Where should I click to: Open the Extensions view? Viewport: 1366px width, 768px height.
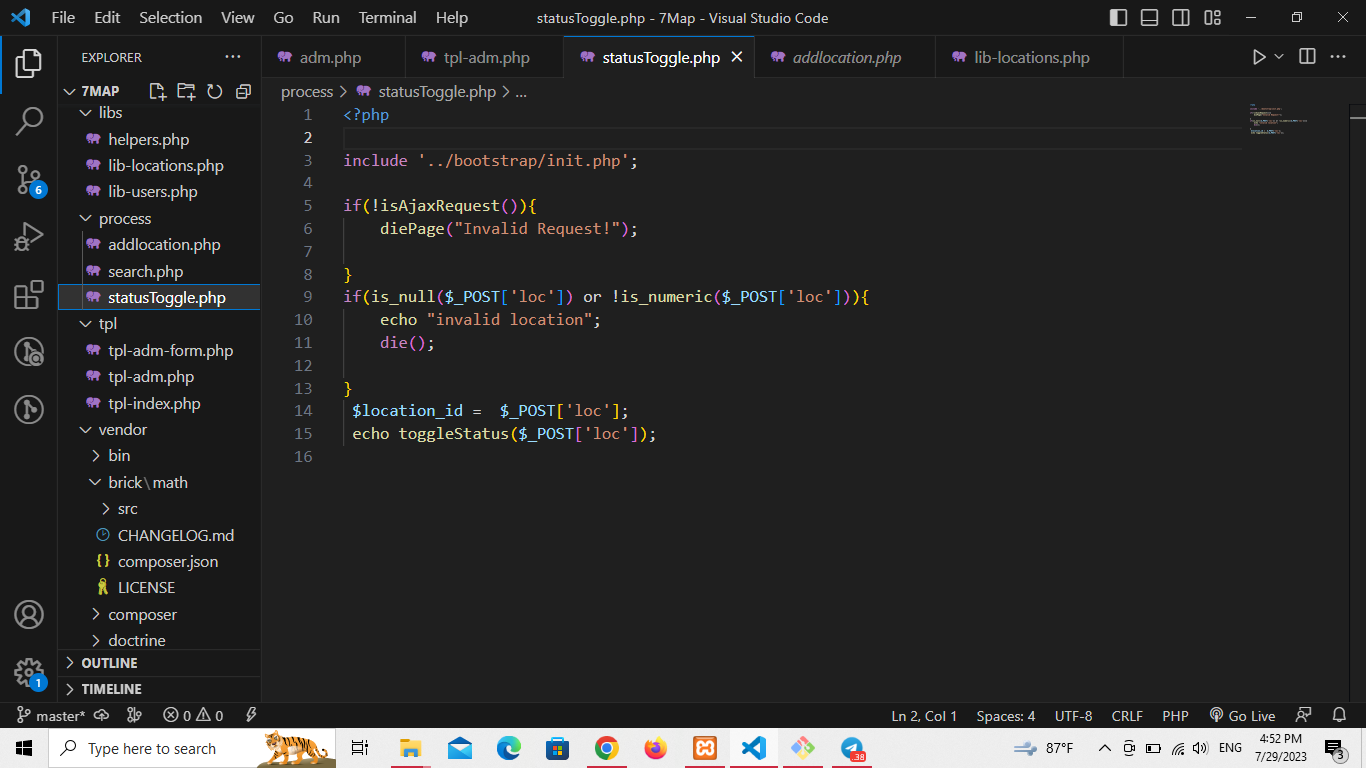click(x=29, y=294)
